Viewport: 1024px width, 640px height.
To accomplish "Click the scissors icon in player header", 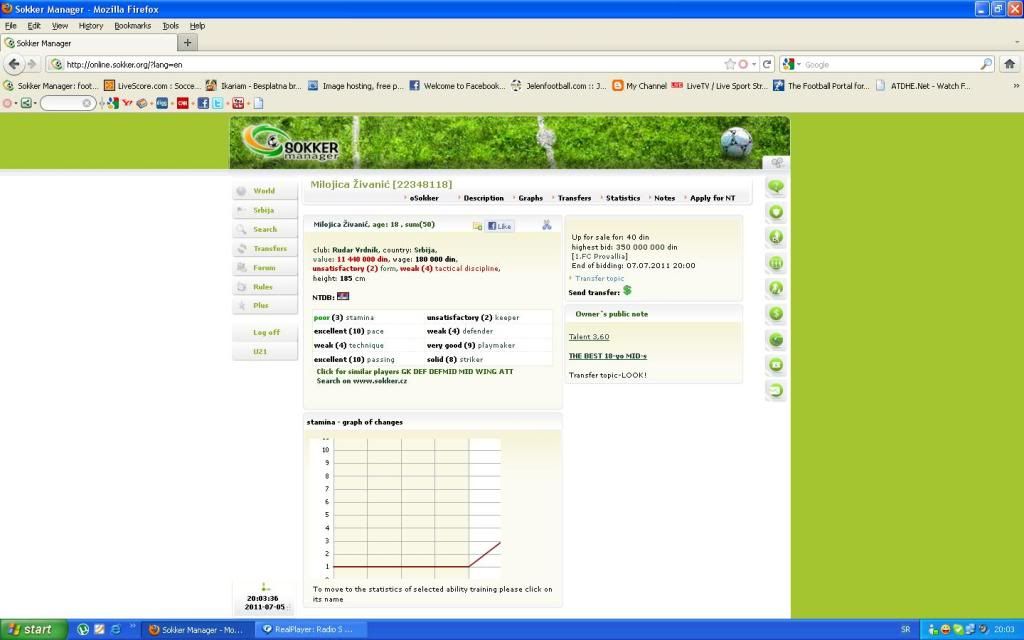I will [547, 225].
